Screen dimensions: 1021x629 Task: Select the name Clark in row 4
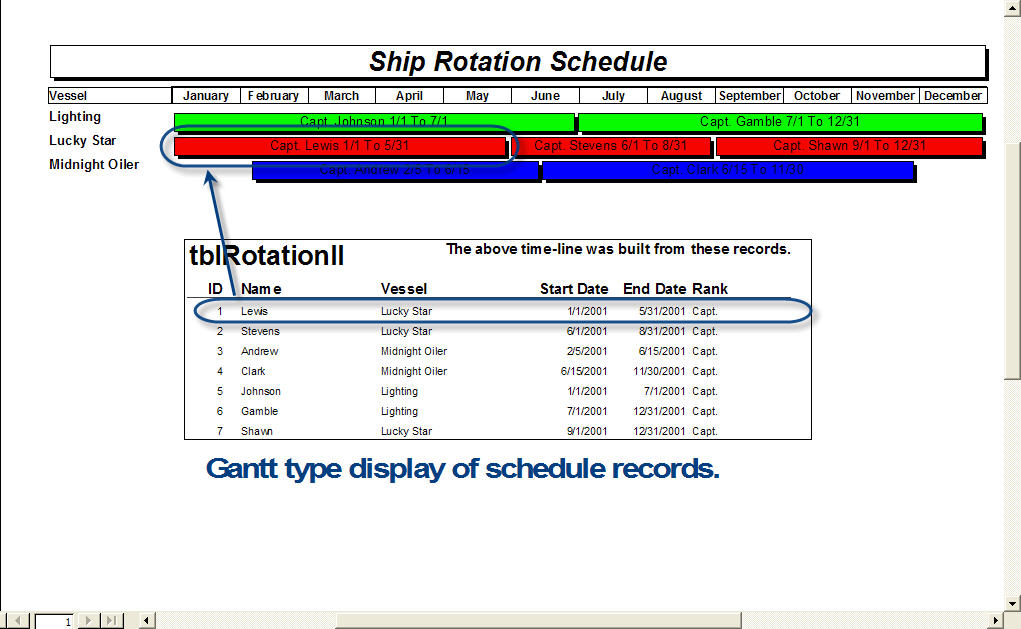pyautogui.click(x=253, y=371)
